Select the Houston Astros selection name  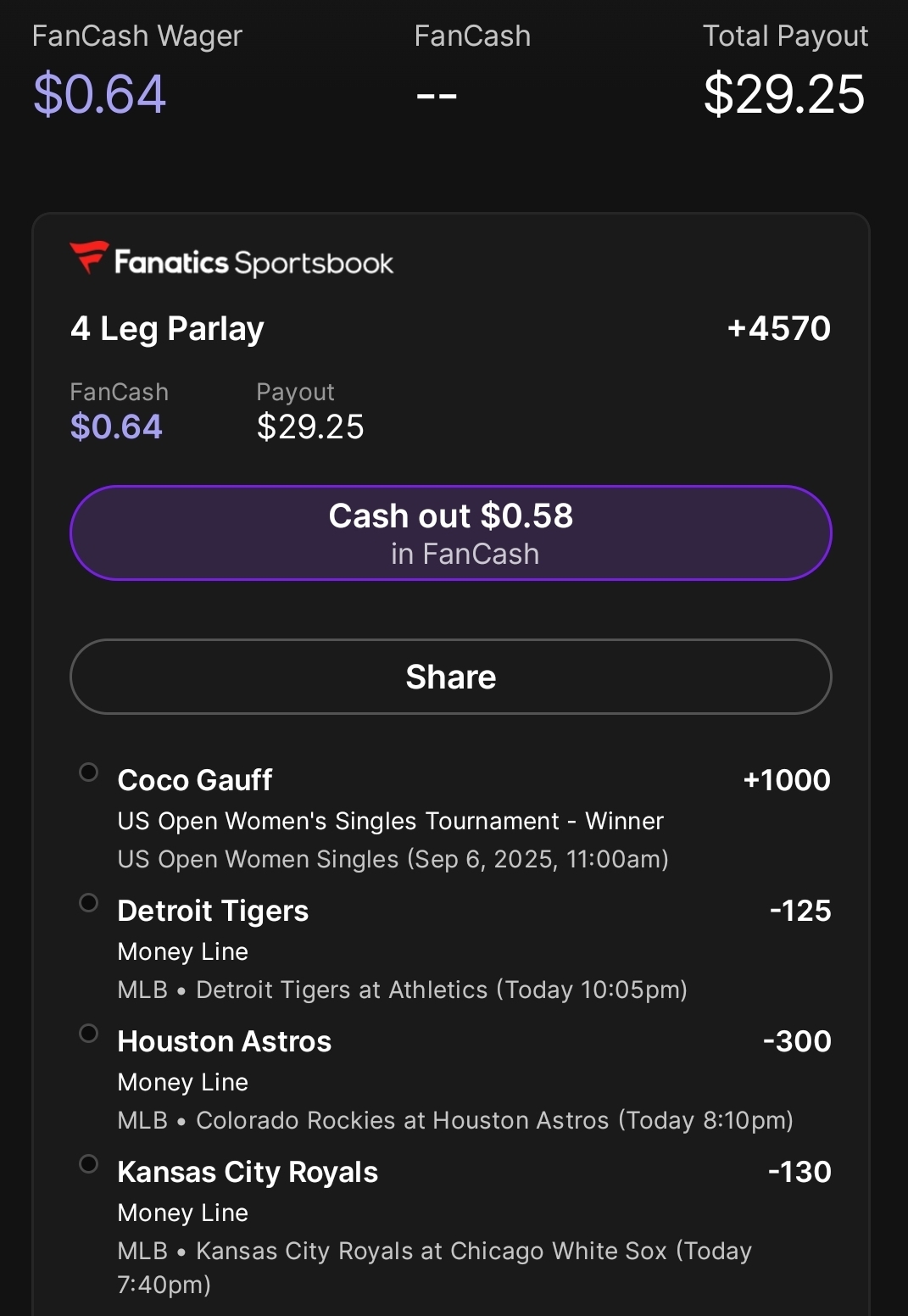click(x=225, y=1041)
